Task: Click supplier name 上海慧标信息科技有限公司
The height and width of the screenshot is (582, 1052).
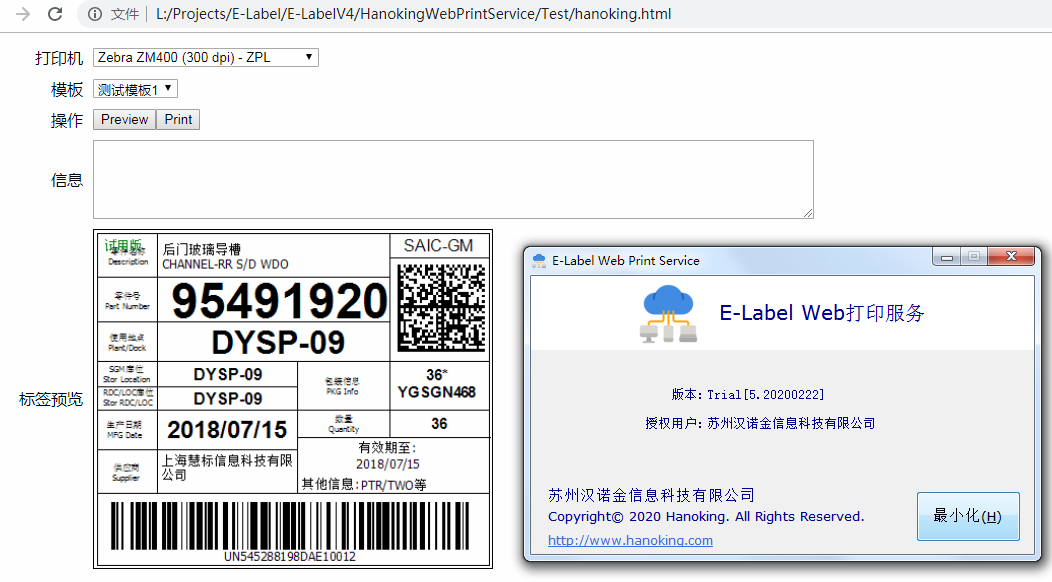Action: click(227, 467)
